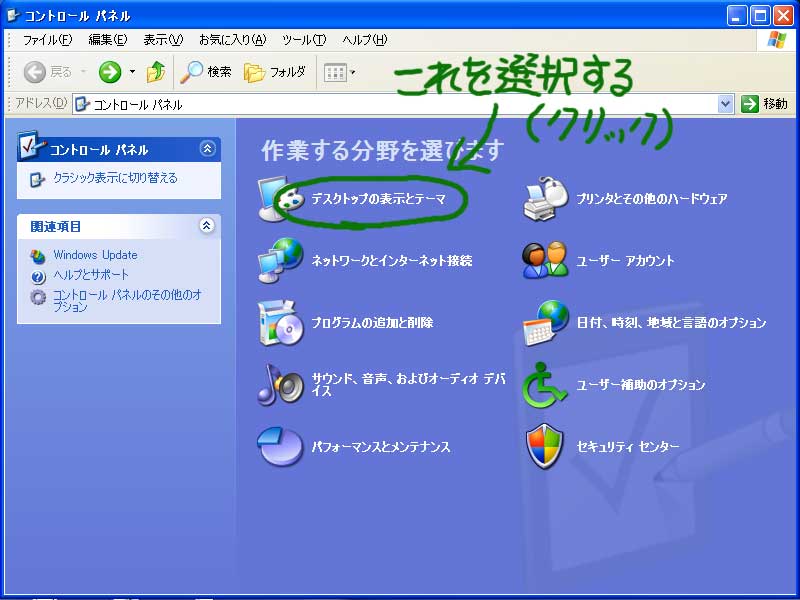
Task: Open the ファイル(F) menu
Action: point(47,40)
